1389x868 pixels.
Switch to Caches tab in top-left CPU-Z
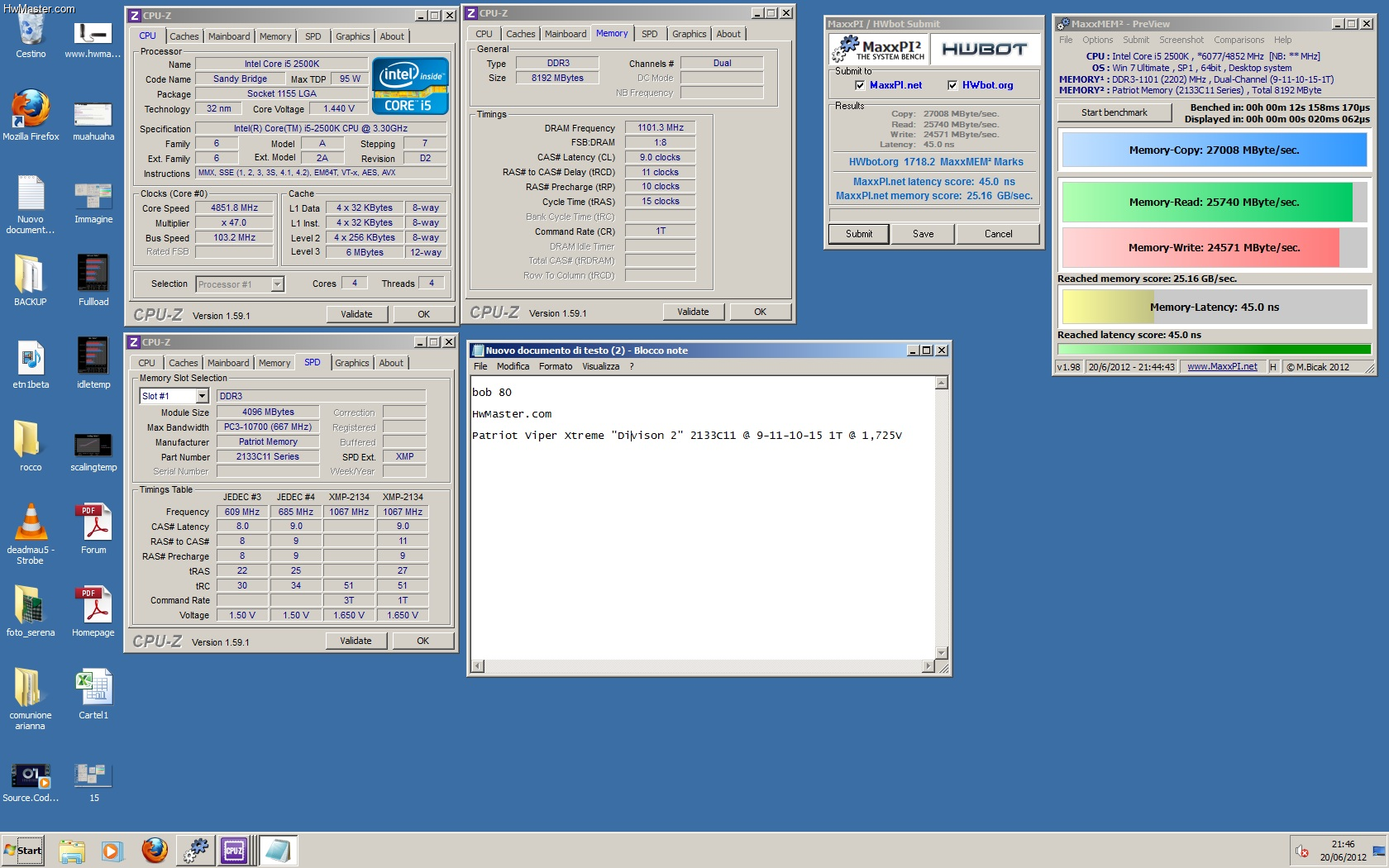click(184, 36)
